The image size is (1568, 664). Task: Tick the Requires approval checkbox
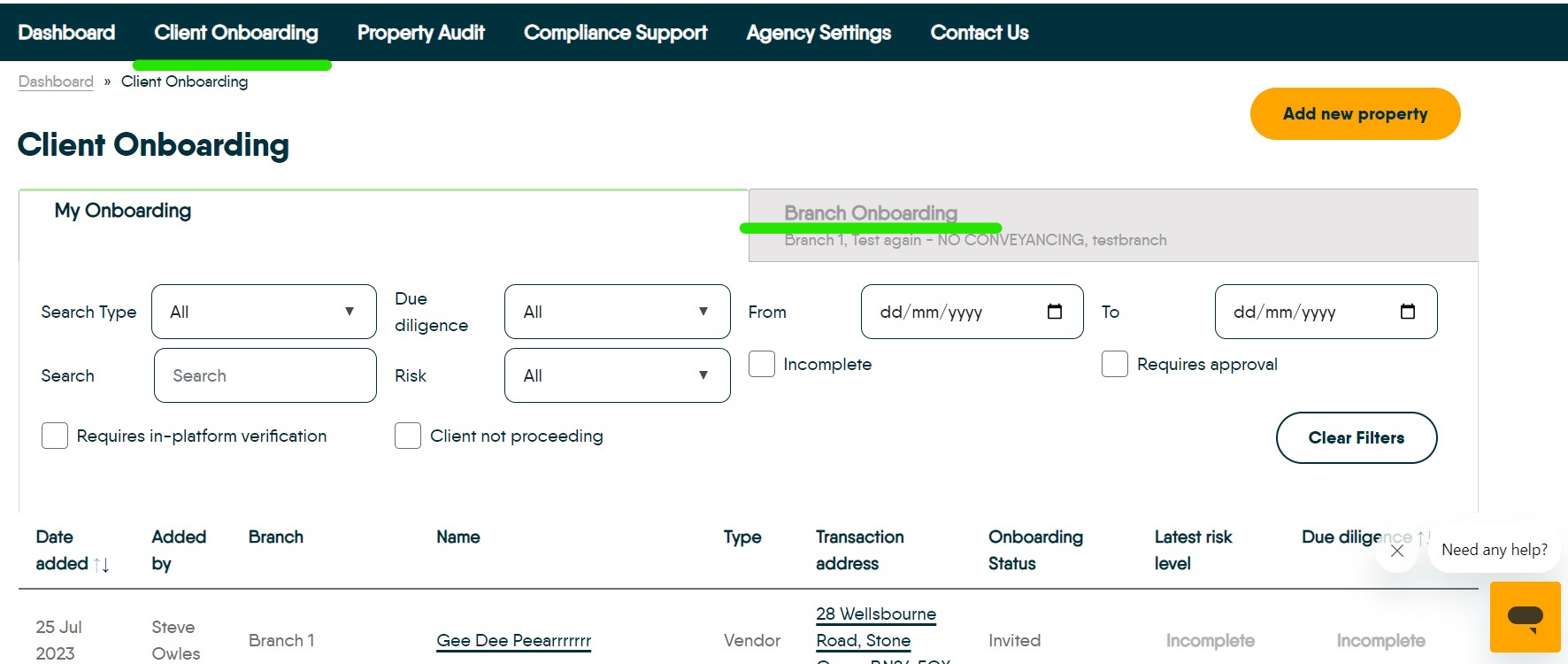pyautogui.click(x=1115, y=364)
